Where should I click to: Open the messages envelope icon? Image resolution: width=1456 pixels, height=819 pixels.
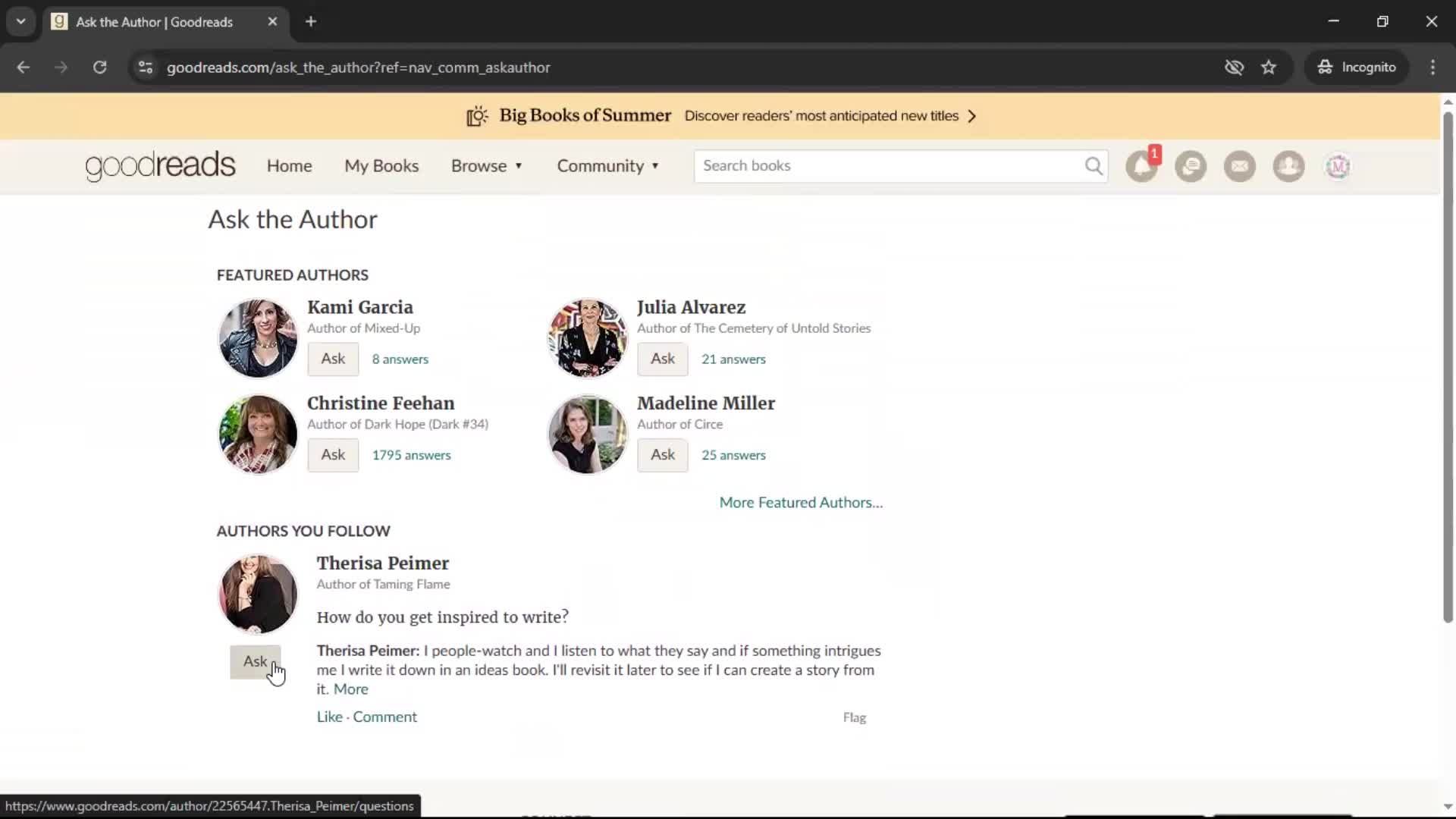click(1240, 166)
